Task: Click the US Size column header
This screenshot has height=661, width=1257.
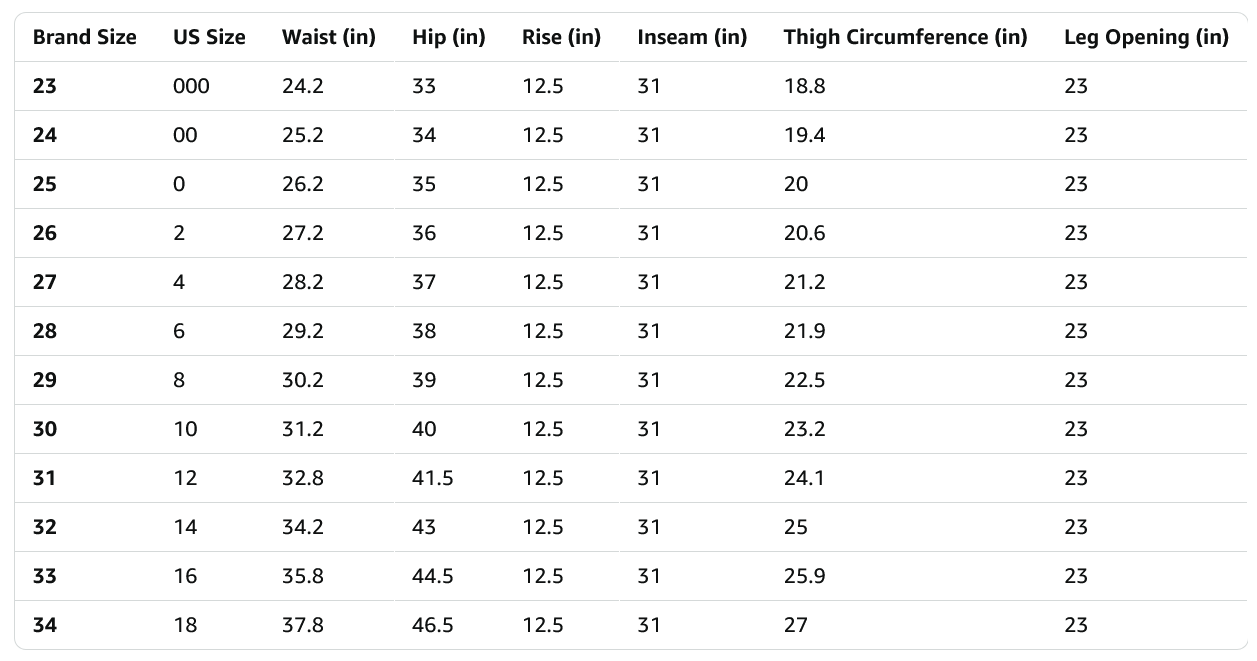Action: pyautogui.click(x=209, y=38)
